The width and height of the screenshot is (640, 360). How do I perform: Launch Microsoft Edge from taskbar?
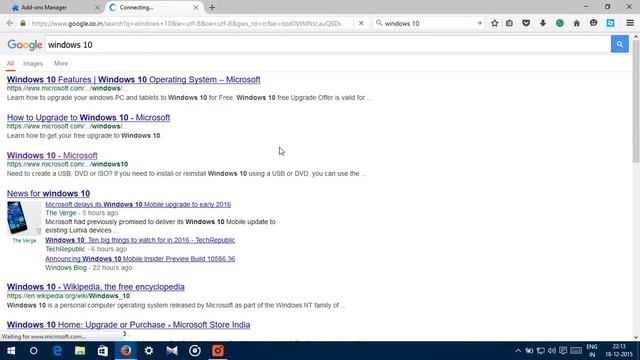[x=57, y=351]
